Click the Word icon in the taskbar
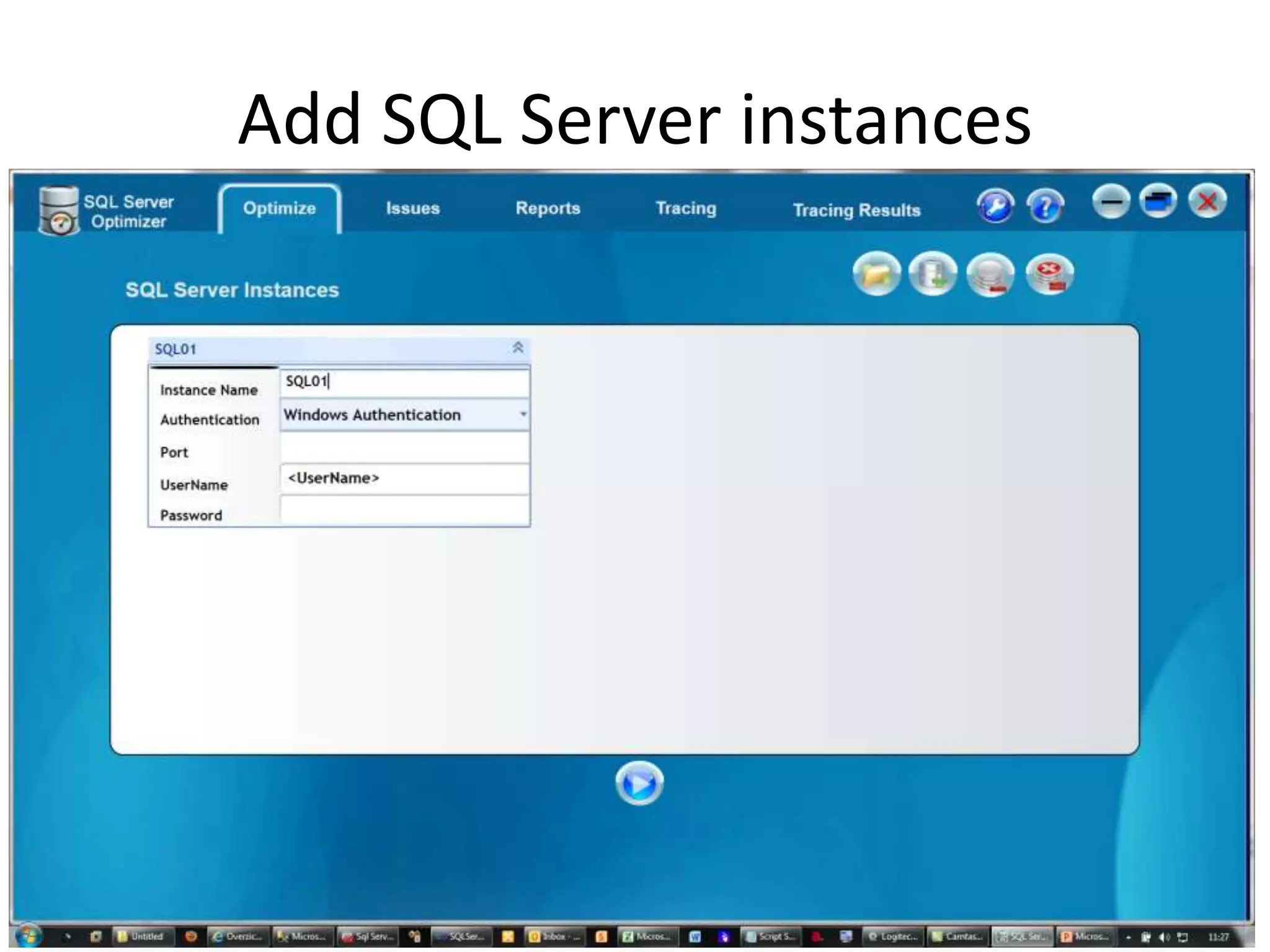 coord(695,937)
